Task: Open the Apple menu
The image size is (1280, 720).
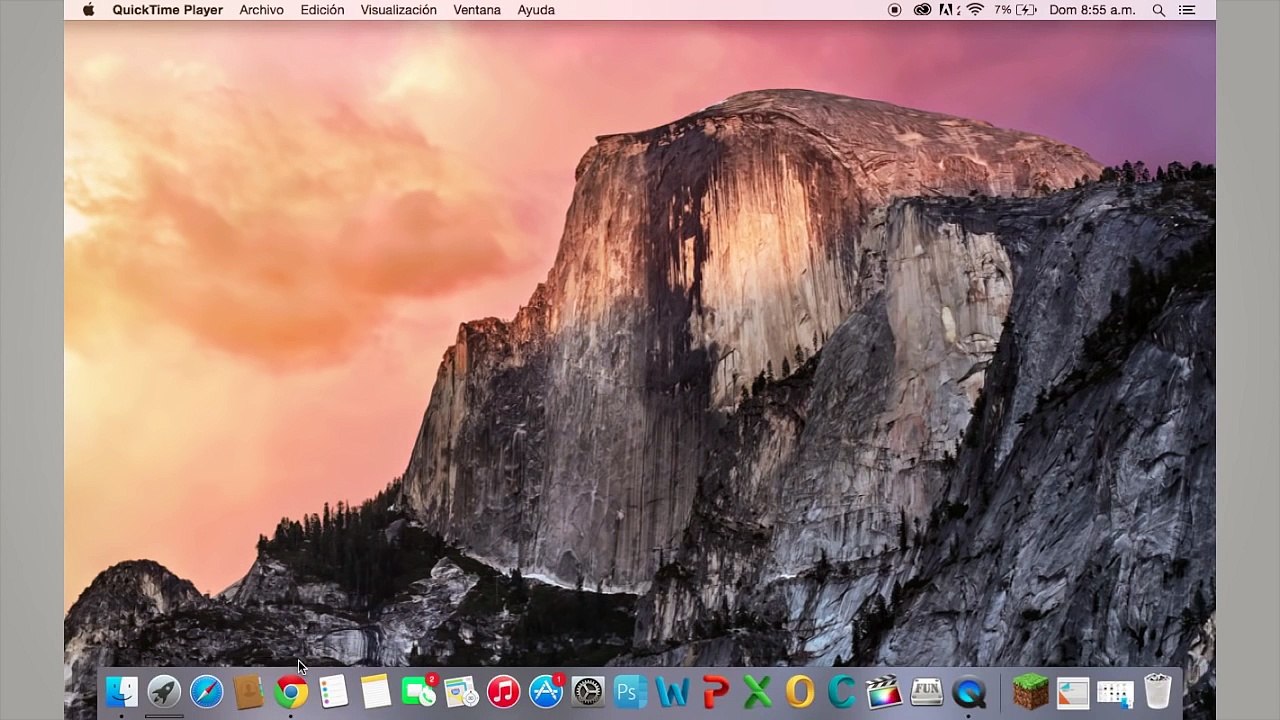Action: pos(88,10)
